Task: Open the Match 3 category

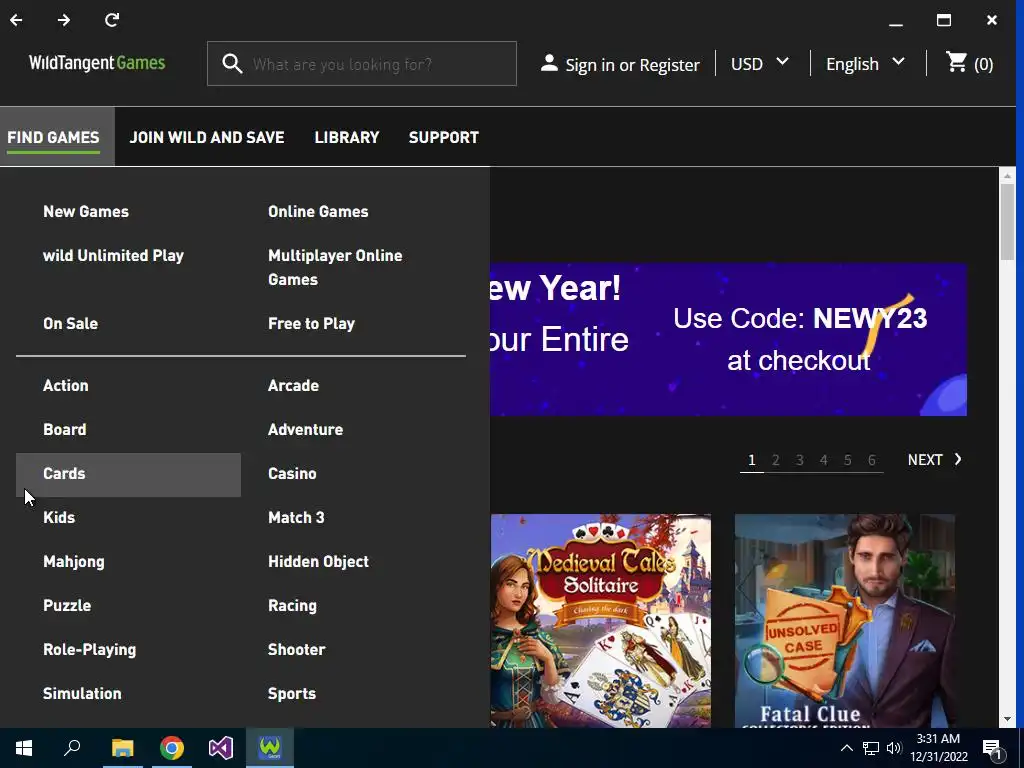Action: pyautogui.click(x=296, y=517)
